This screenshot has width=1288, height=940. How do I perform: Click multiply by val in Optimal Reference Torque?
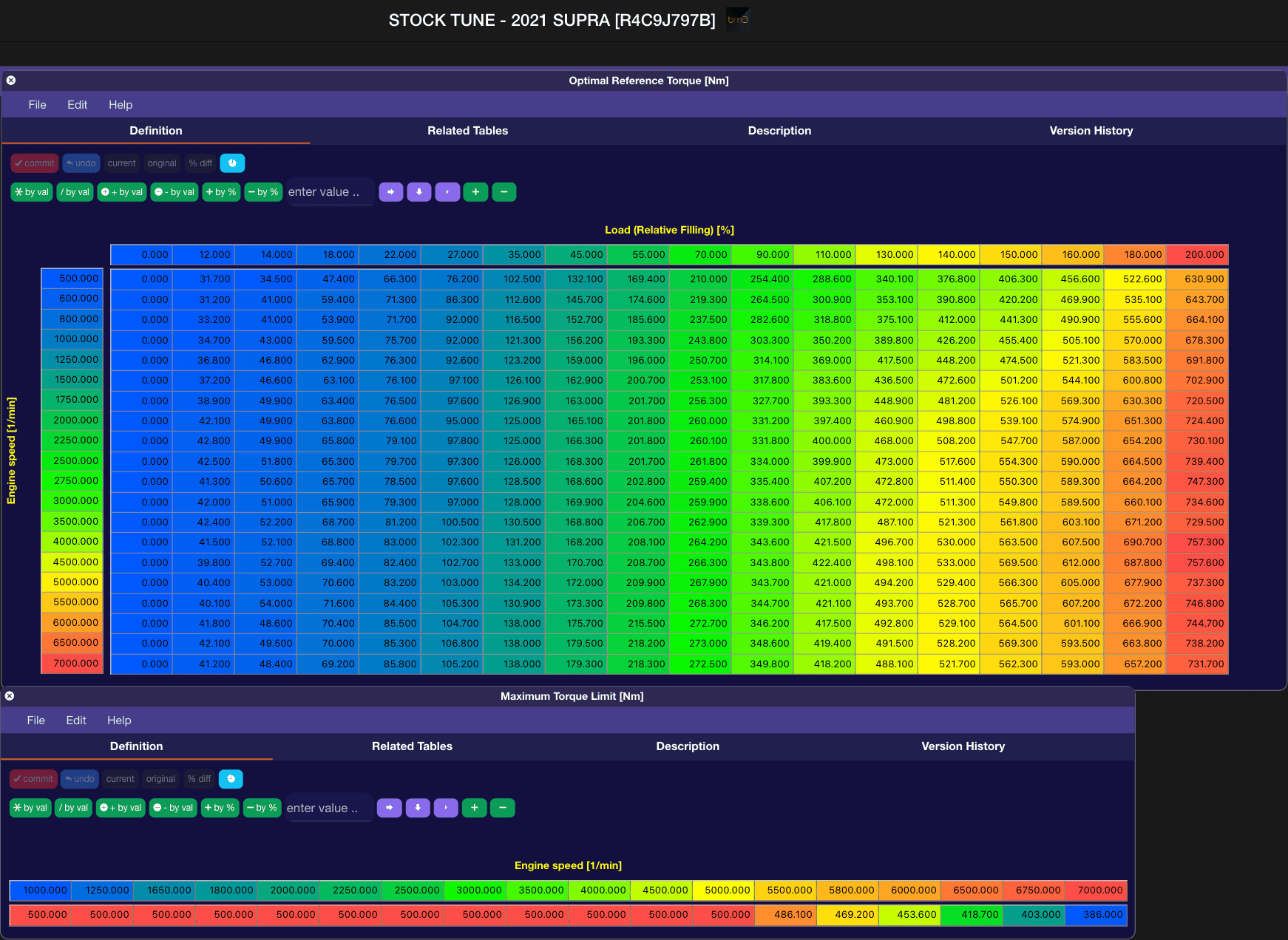(x=31, y=192)
